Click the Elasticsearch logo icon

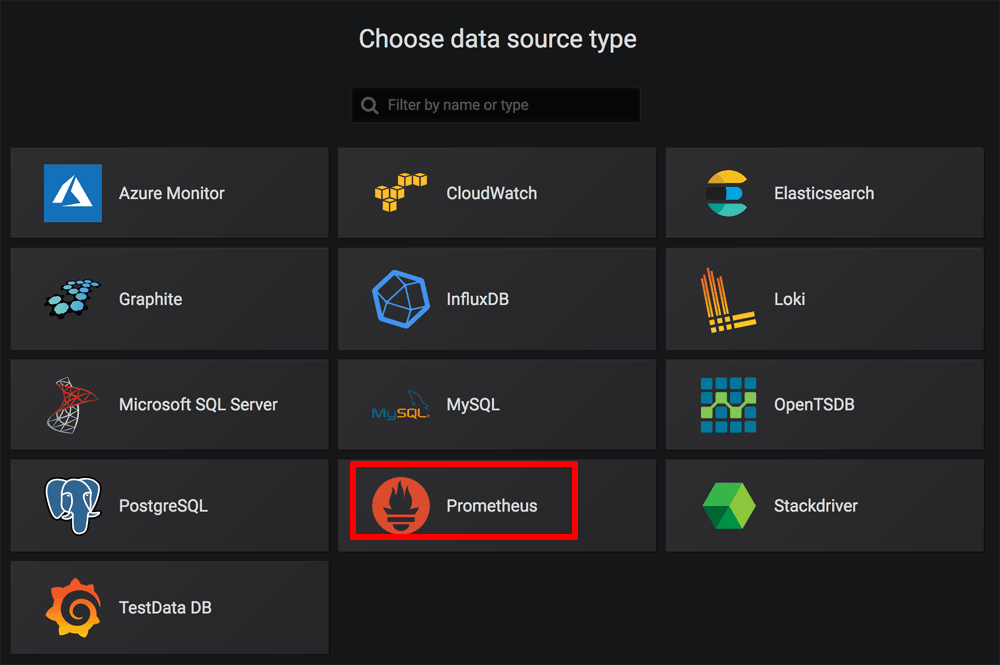click(727, 193)
